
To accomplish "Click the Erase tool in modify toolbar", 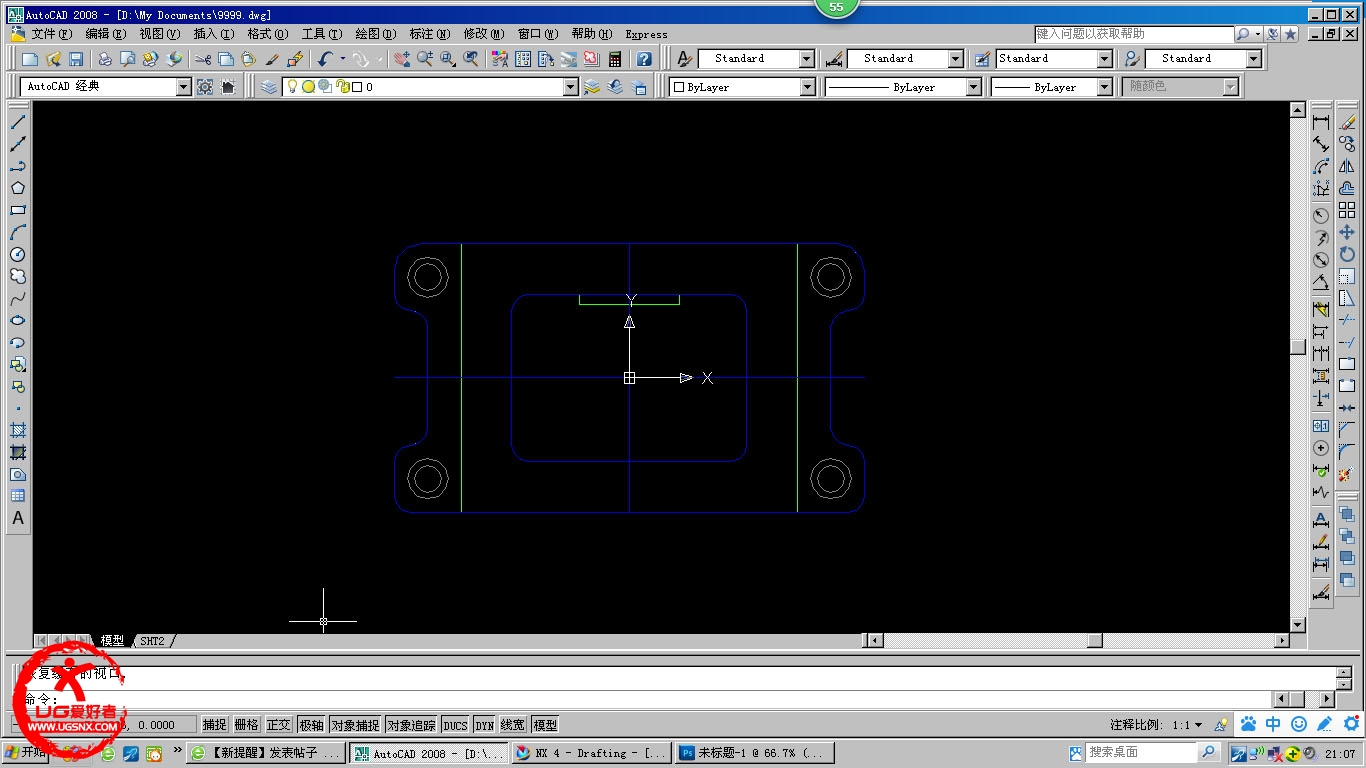I will (x=1347, y=122).
